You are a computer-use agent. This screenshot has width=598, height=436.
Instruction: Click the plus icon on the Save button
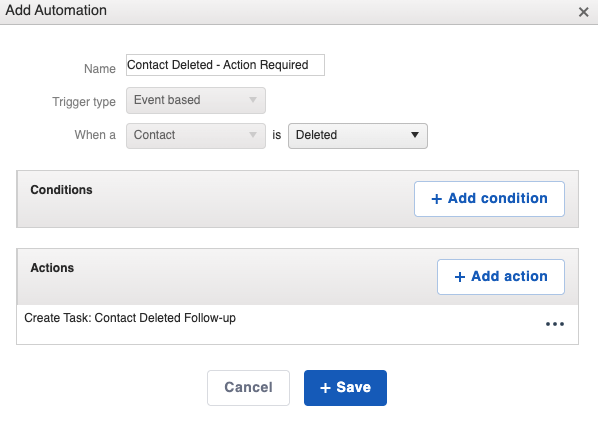pos(325,388)
